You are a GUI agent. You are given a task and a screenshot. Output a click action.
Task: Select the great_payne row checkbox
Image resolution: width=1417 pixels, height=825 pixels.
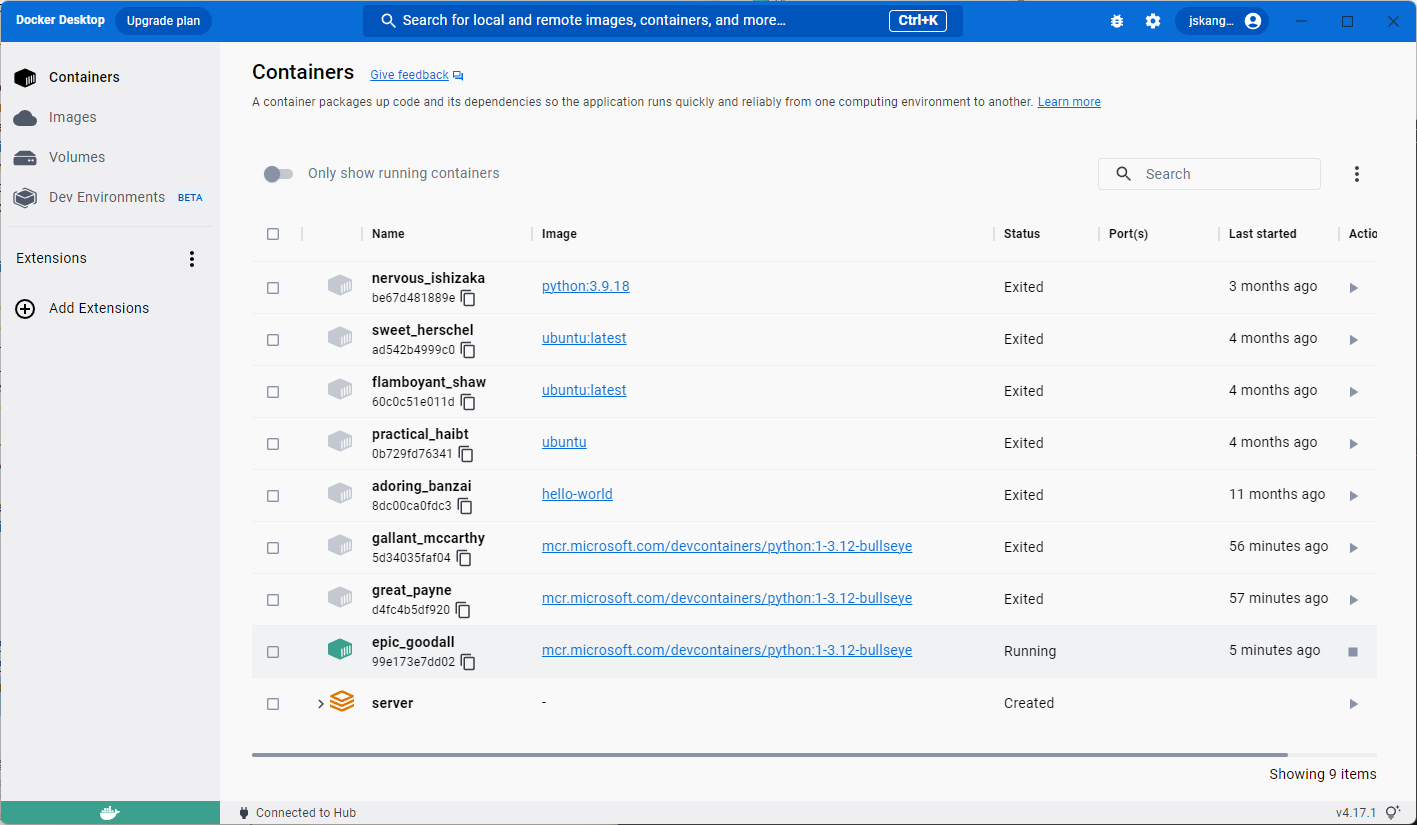click(x=273, y=600)
